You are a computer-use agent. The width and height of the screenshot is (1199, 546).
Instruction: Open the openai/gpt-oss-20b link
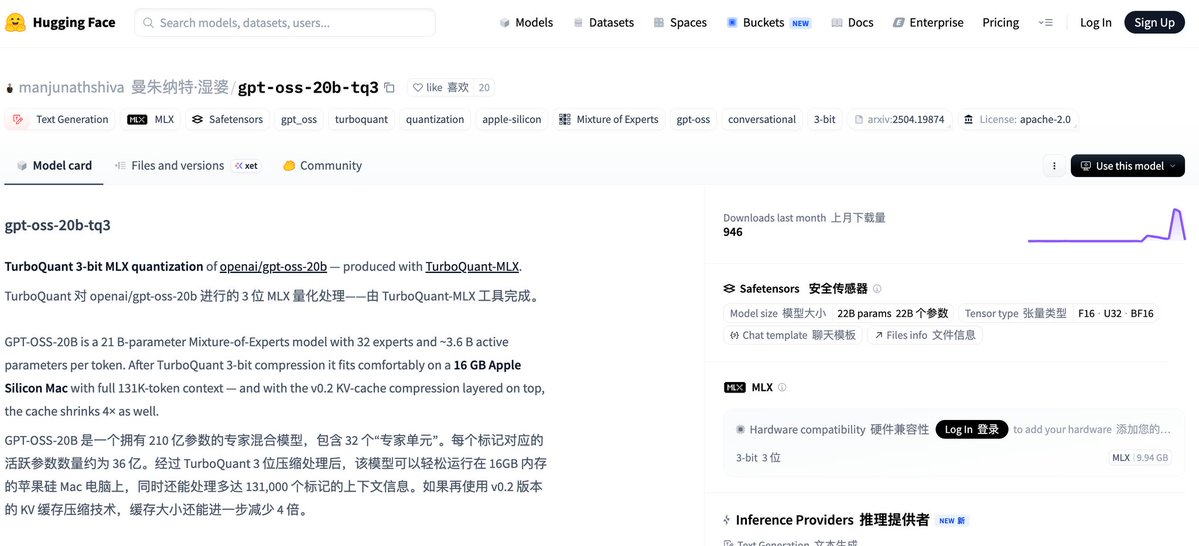tap(273, 266)
